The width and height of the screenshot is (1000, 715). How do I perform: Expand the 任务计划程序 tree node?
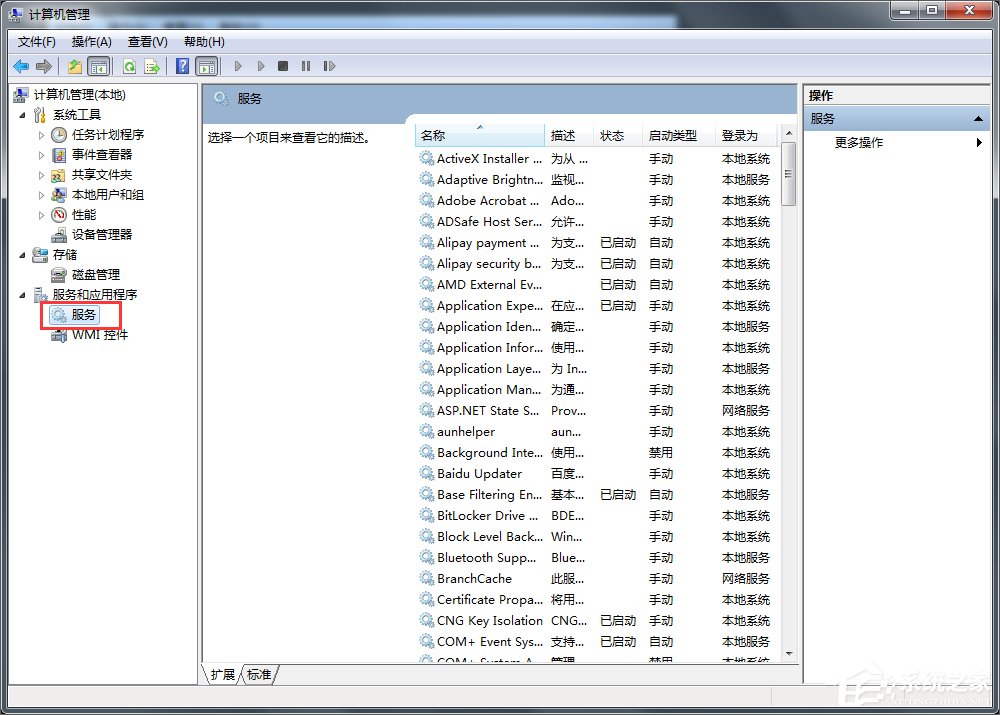[x=42, y=134]
